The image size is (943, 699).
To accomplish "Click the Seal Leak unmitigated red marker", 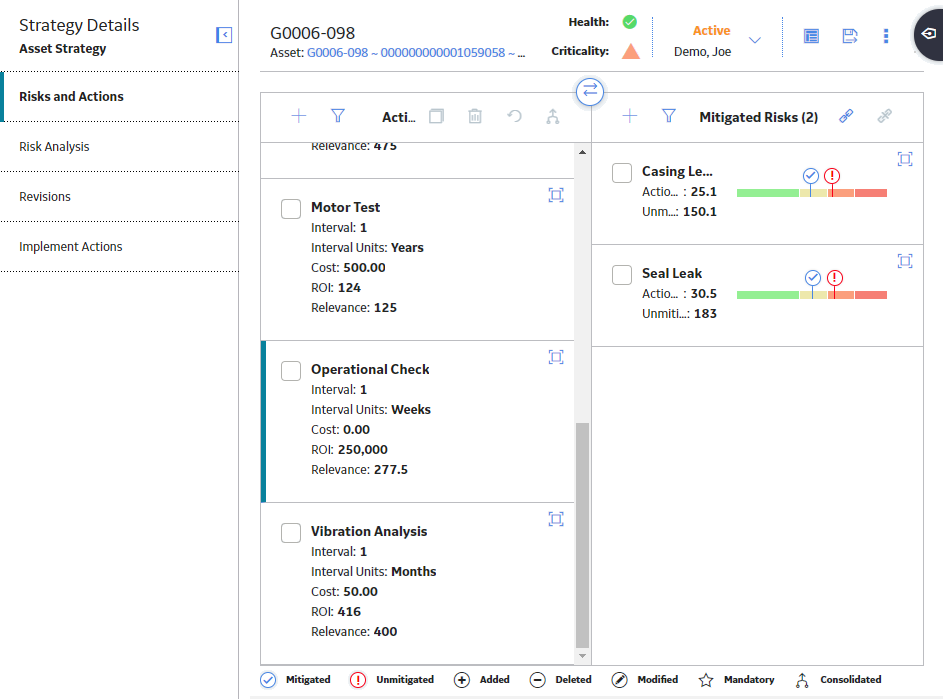I will 835,277.
